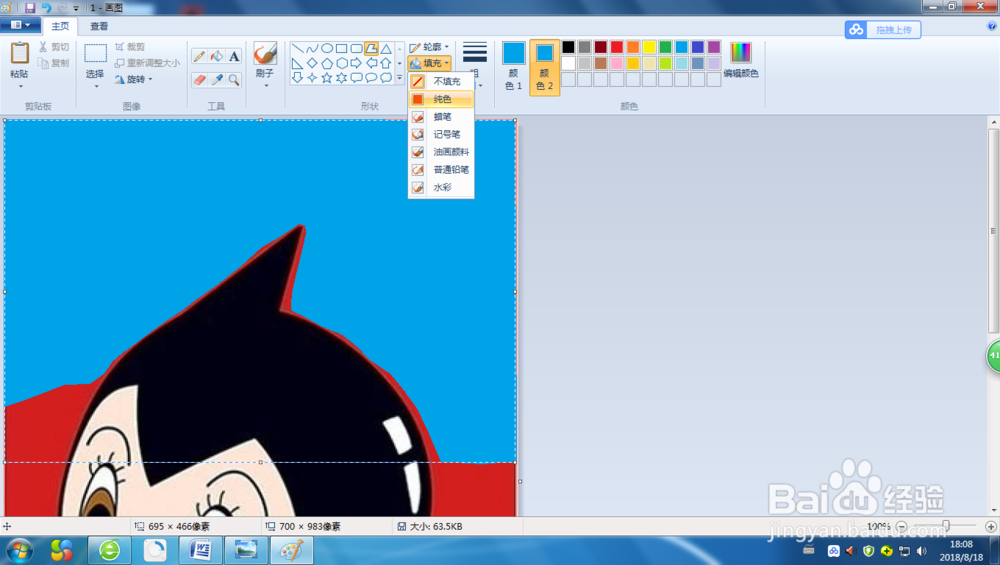
Task: Click the drag upload (拖拽上传) button
Action: (x=883, y=29)
